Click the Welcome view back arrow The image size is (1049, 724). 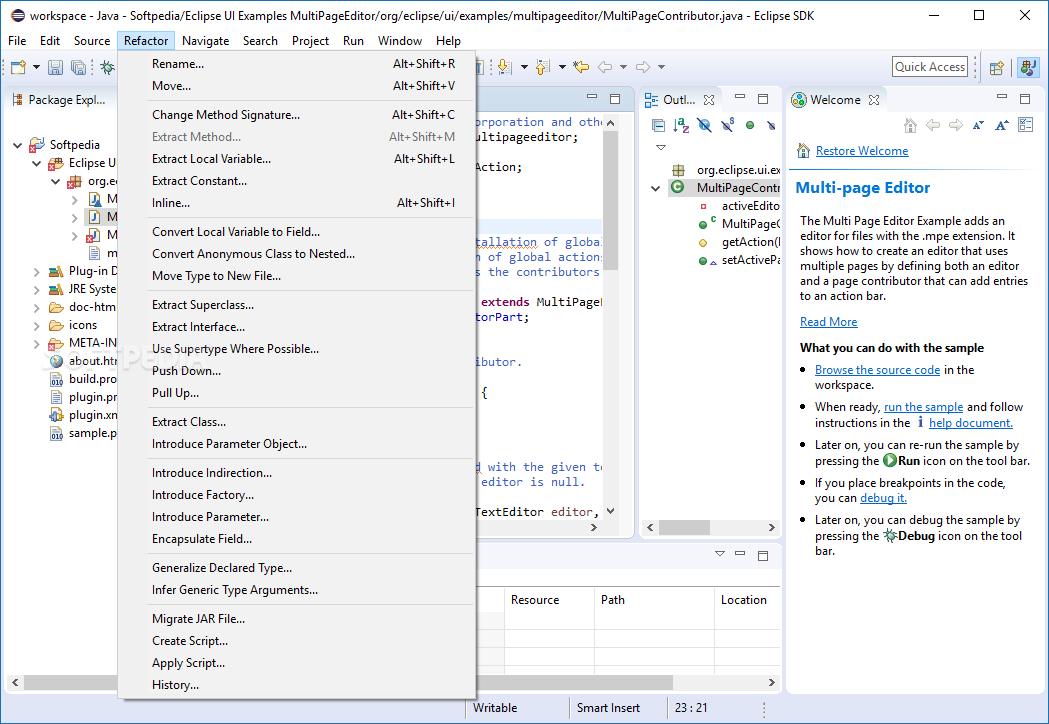933,125
